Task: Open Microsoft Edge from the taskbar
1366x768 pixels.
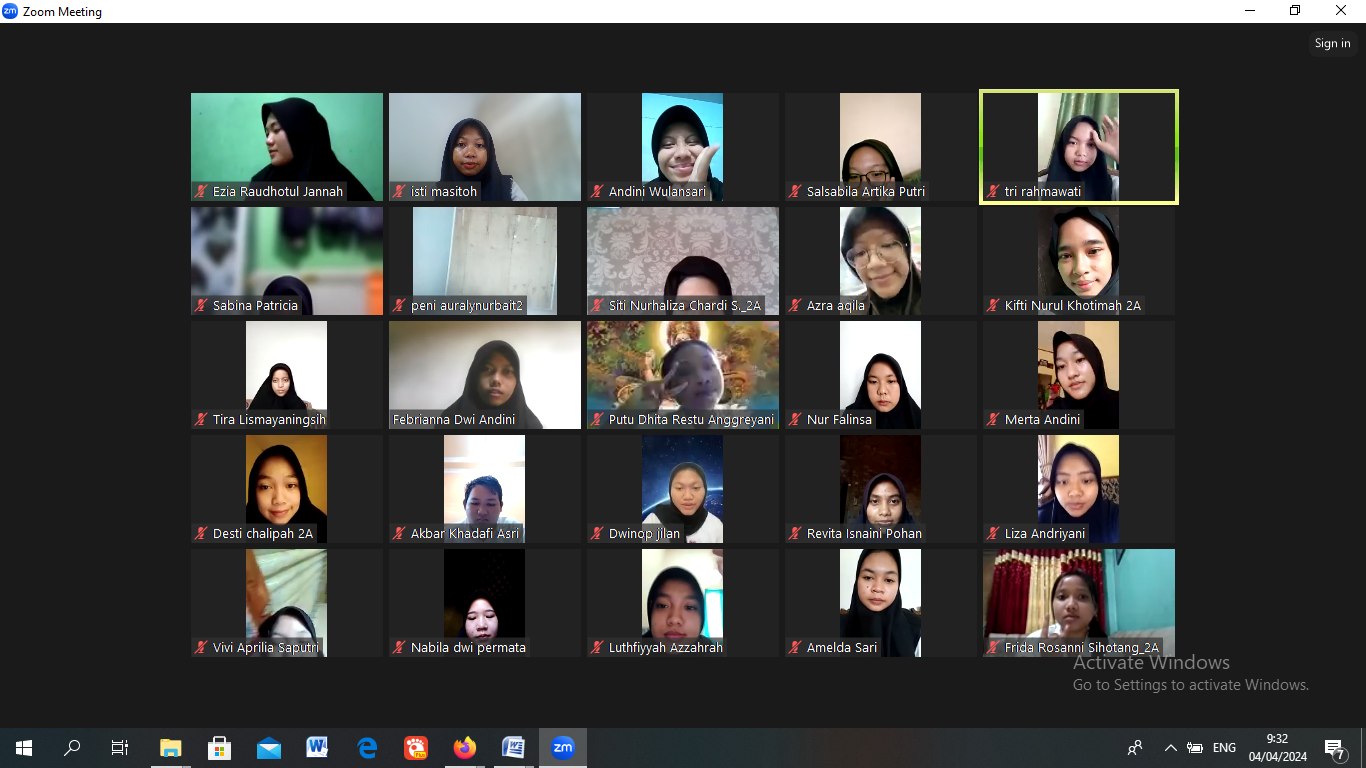Action: [367, 748]
